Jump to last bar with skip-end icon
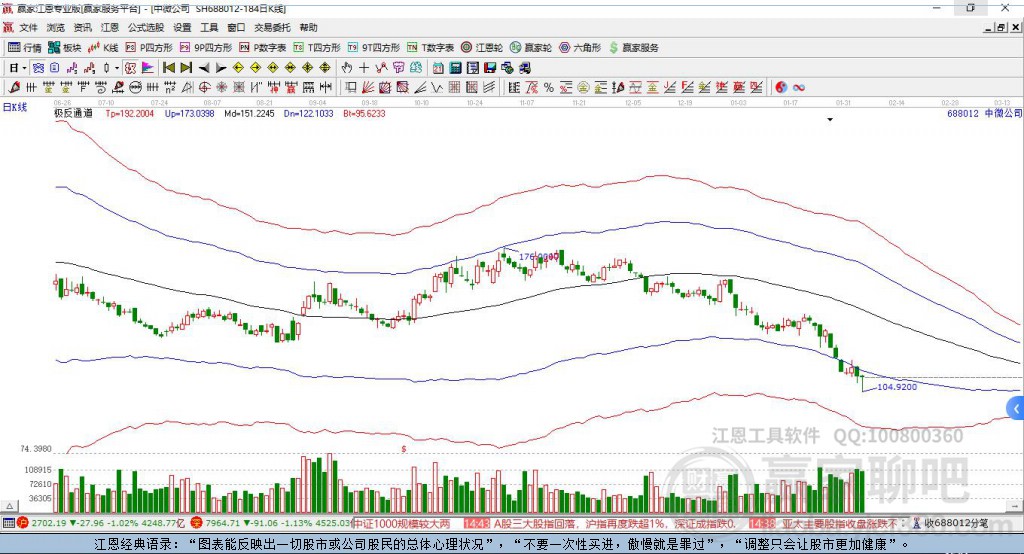This screenshot has height=554, width=1024. [186, 68]
